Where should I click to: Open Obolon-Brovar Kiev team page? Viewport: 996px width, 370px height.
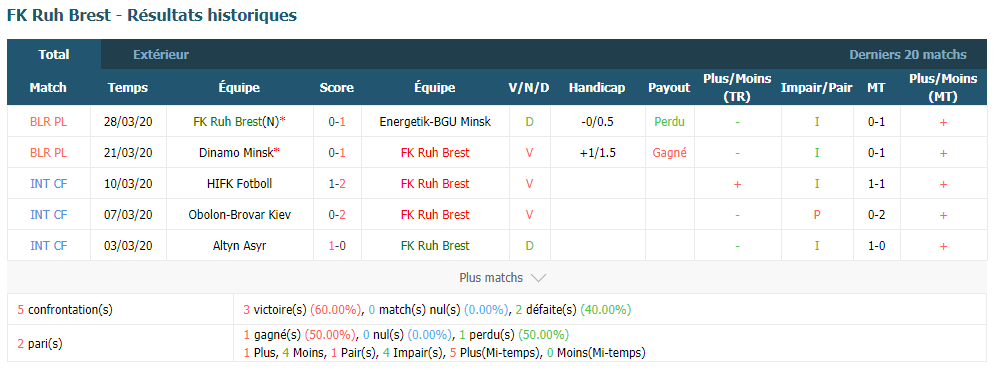[240, 214]
